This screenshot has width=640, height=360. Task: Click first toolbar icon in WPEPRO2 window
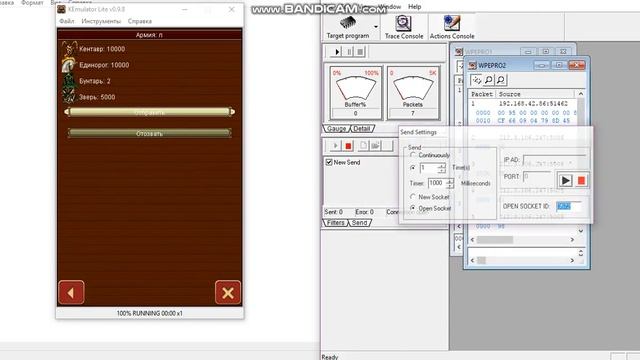476,80
